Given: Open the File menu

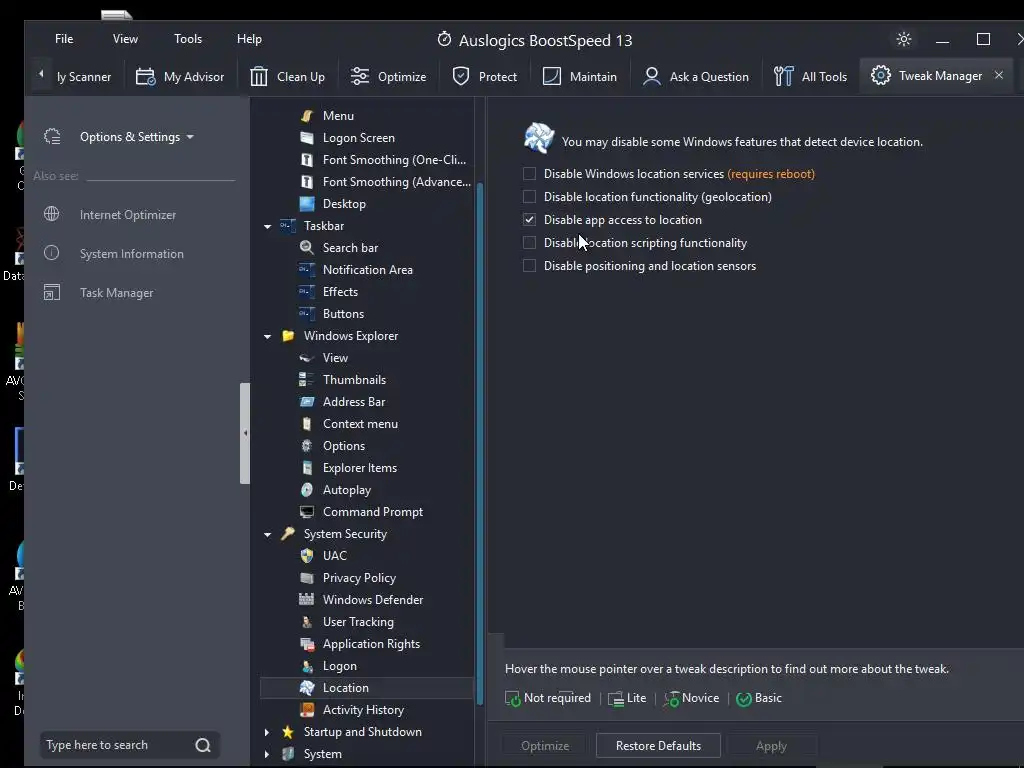Looking at the screenshot, I should coord(64,39).
